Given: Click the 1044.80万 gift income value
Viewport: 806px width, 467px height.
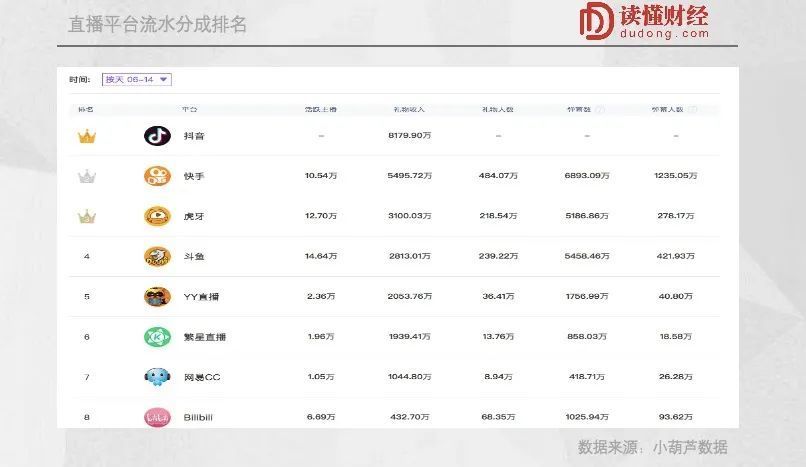Looking at the screenshot, I should (410, 377).
